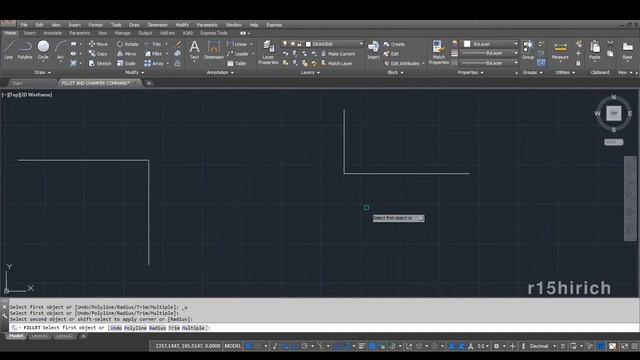Click the Scale tool
640x360 pixels.
tap(126, 64)
